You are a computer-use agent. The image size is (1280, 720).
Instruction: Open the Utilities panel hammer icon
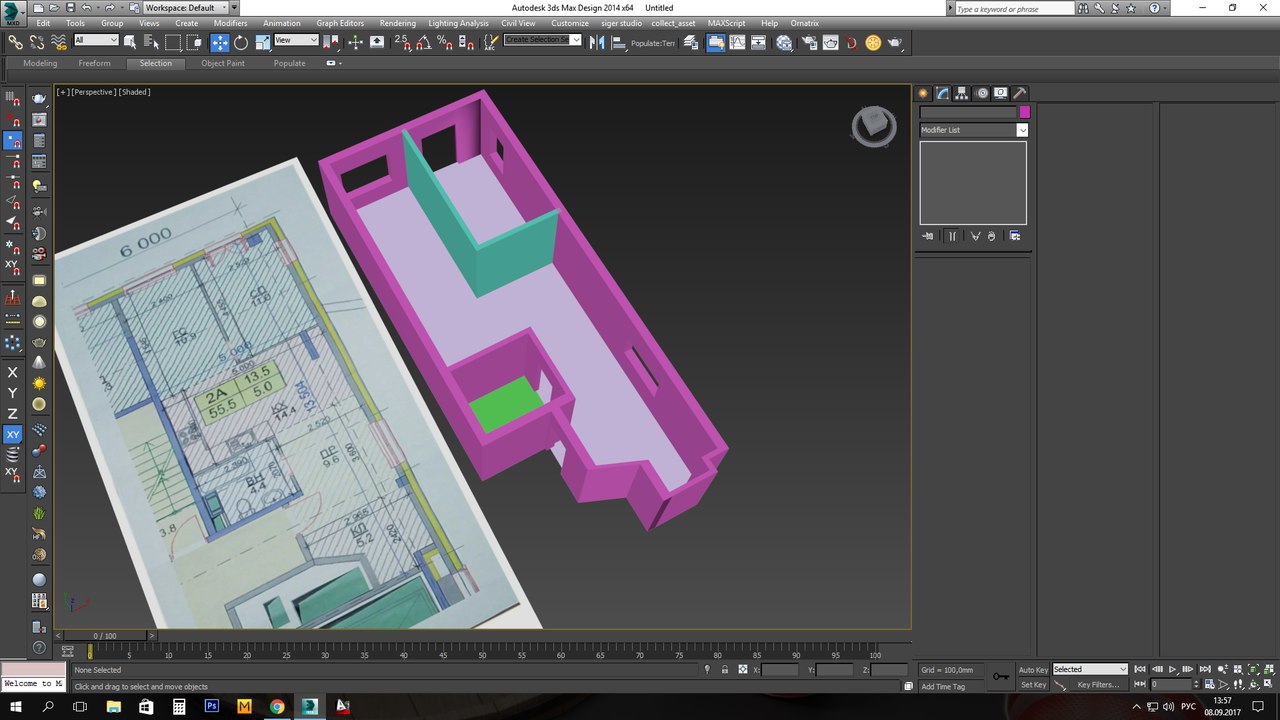pos(1020,93)
